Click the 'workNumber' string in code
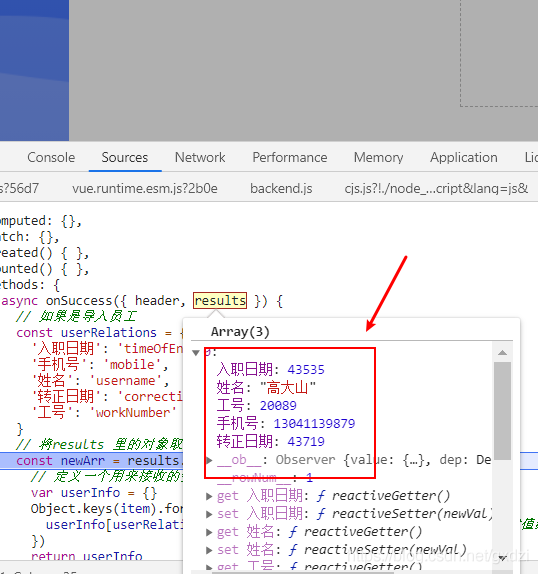Image resolution: width=538 pixels, height=574 pixels. [133, 413]
